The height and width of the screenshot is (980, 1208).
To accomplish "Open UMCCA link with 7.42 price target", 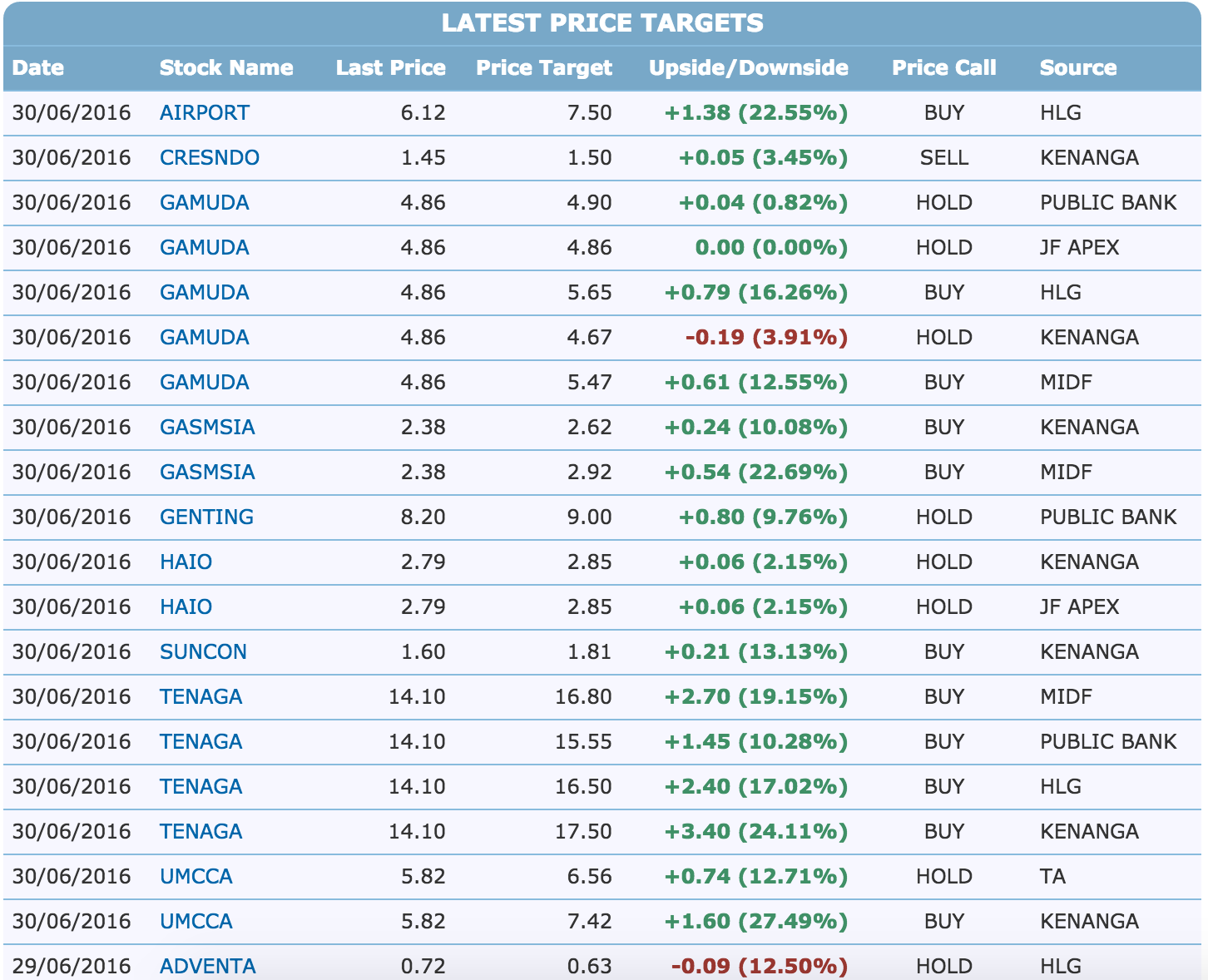I will 196,922.
